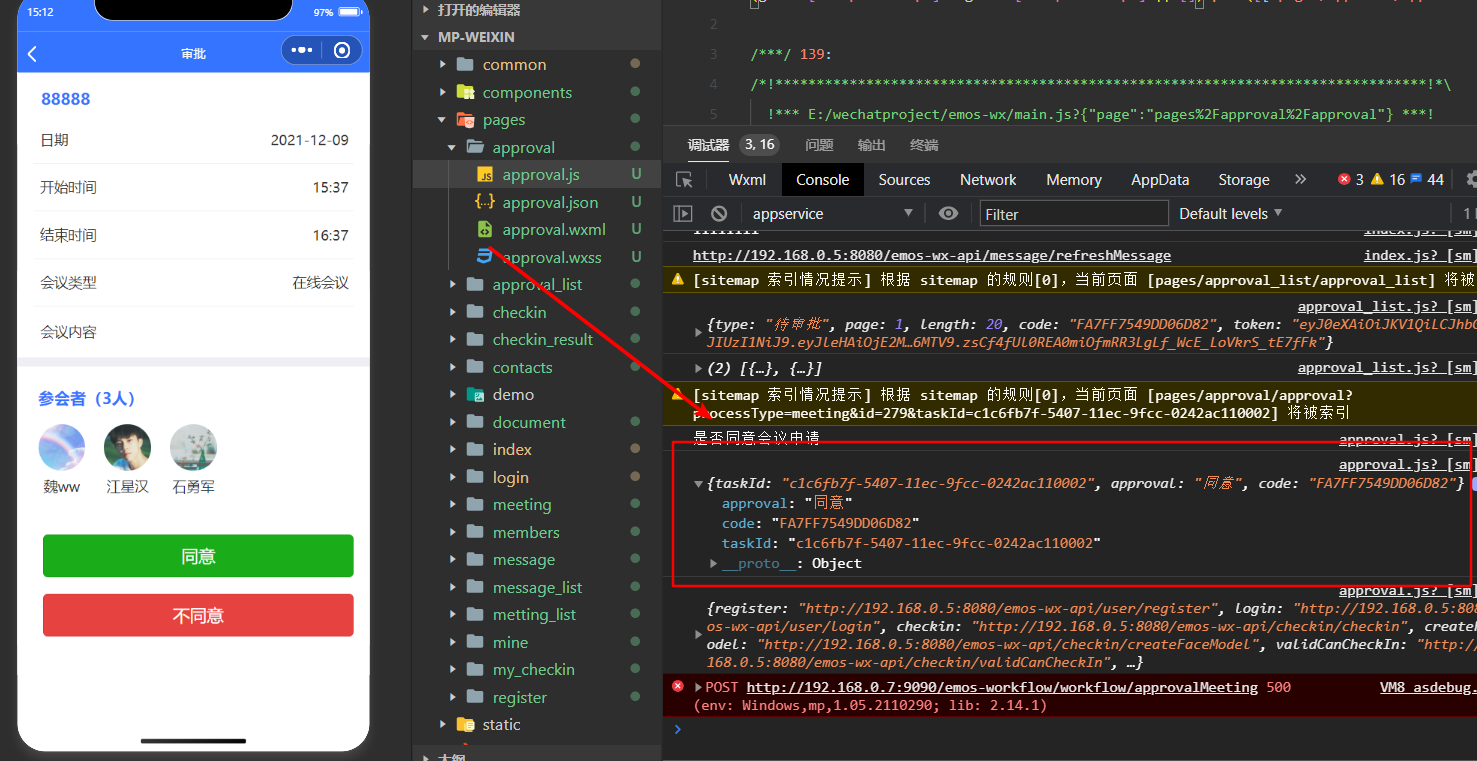This screenshot has width=1477, height=761.
Task: Switch to the Network tab
Action: [x=988, y=180]
